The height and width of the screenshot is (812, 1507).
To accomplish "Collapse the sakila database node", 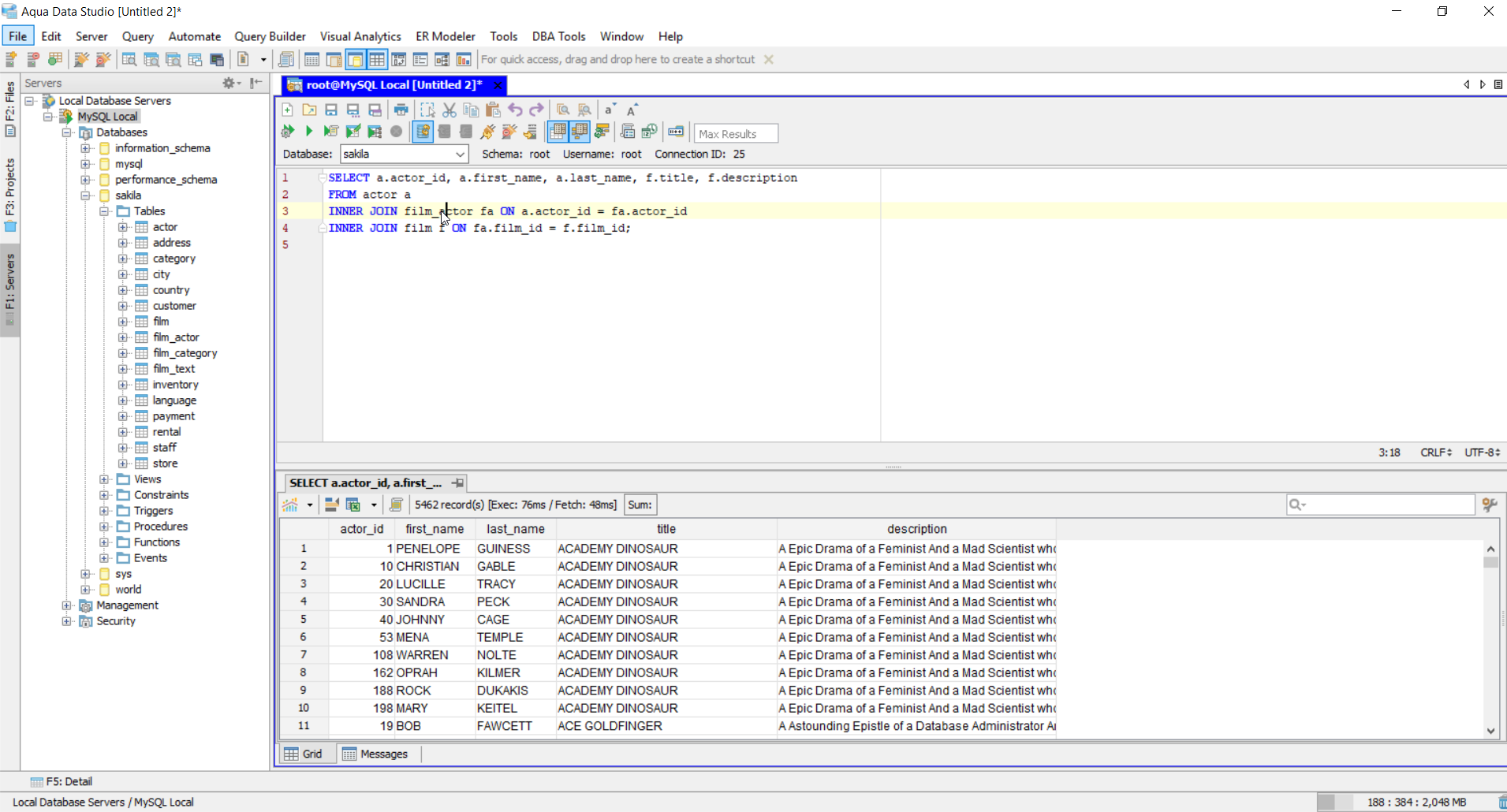I will point(86,196).
